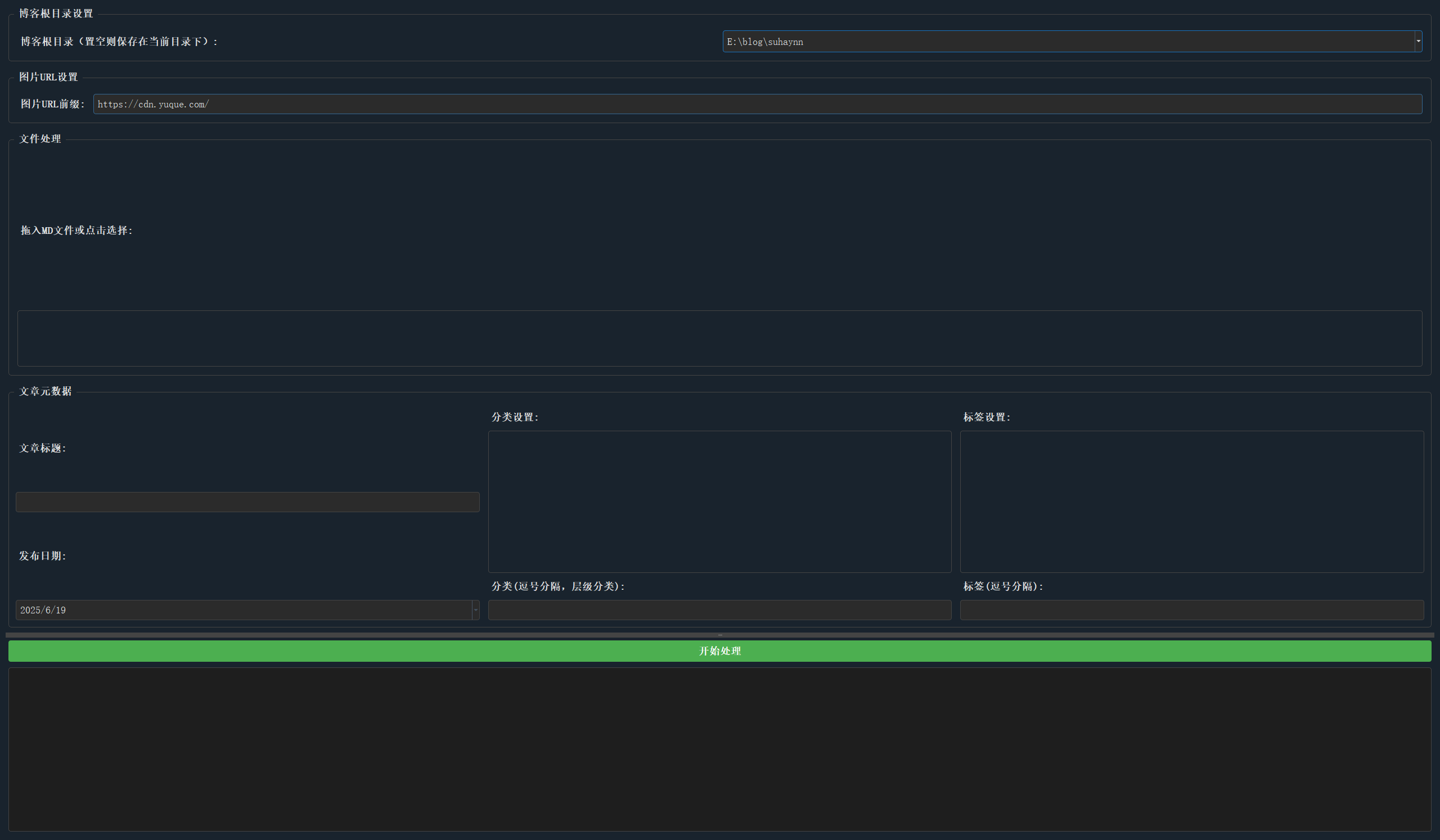The image size is (1440, 840).
Task: Click the 博客根目录设置 group title
Action: click(x=56, y=13)
